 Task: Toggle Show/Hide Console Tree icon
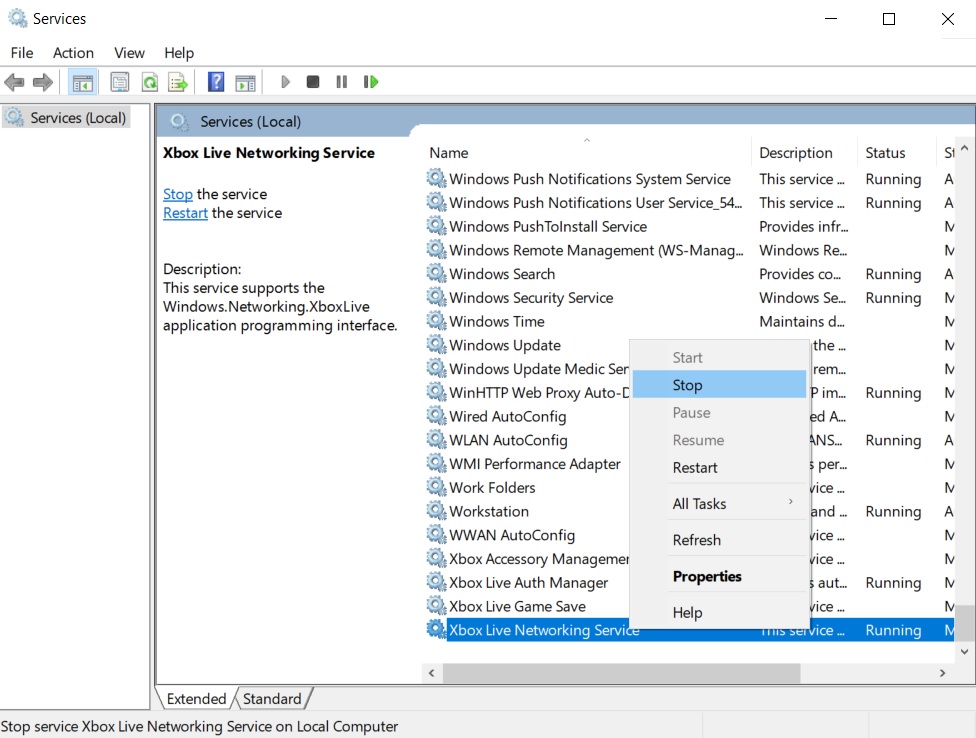point(82,82)
